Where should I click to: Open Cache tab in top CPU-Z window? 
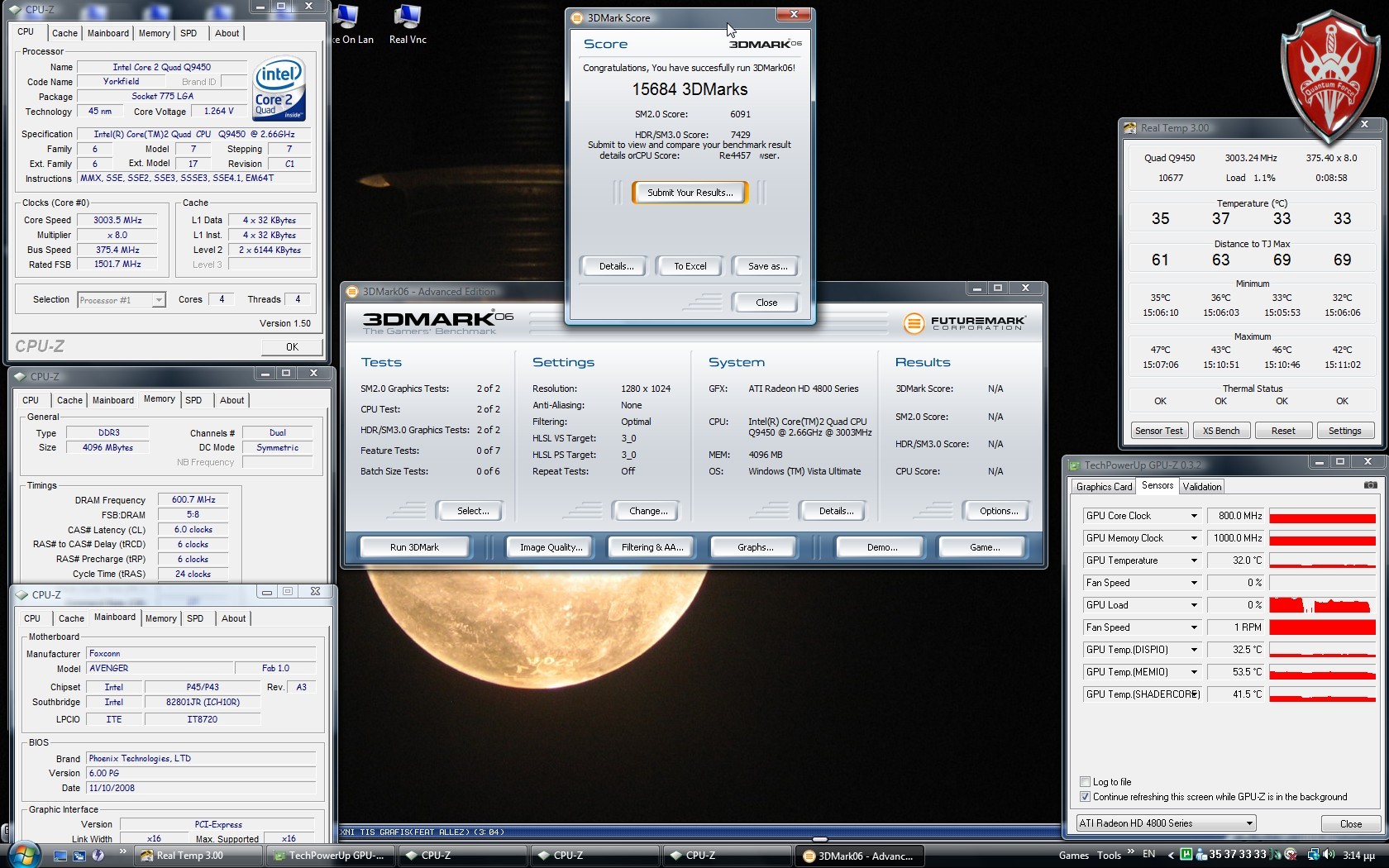click(64, 33)
